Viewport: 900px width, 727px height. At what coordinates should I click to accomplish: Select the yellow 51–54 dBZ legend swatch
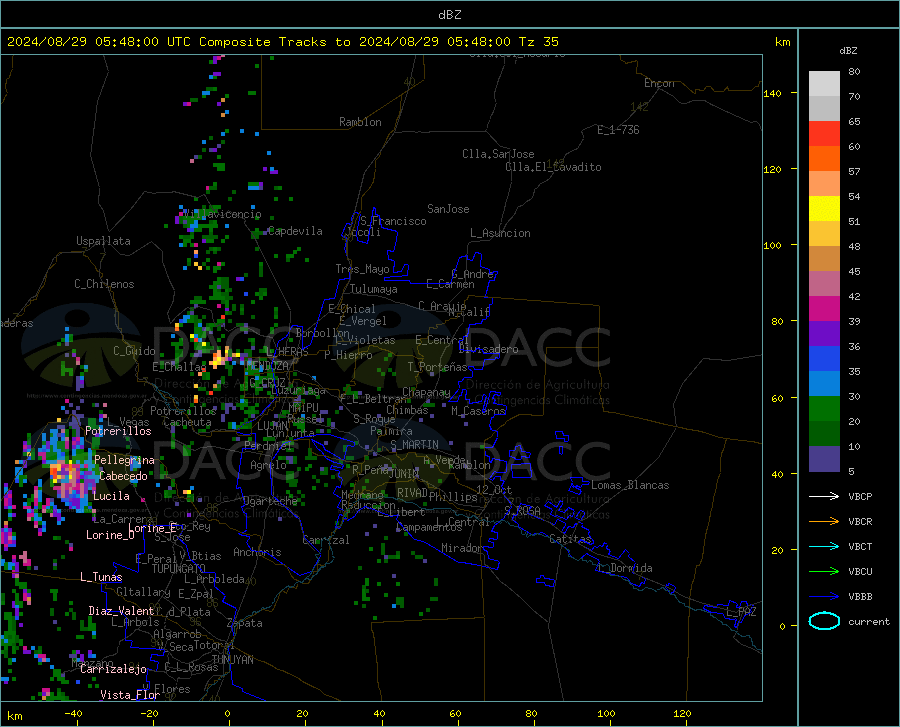824,208
